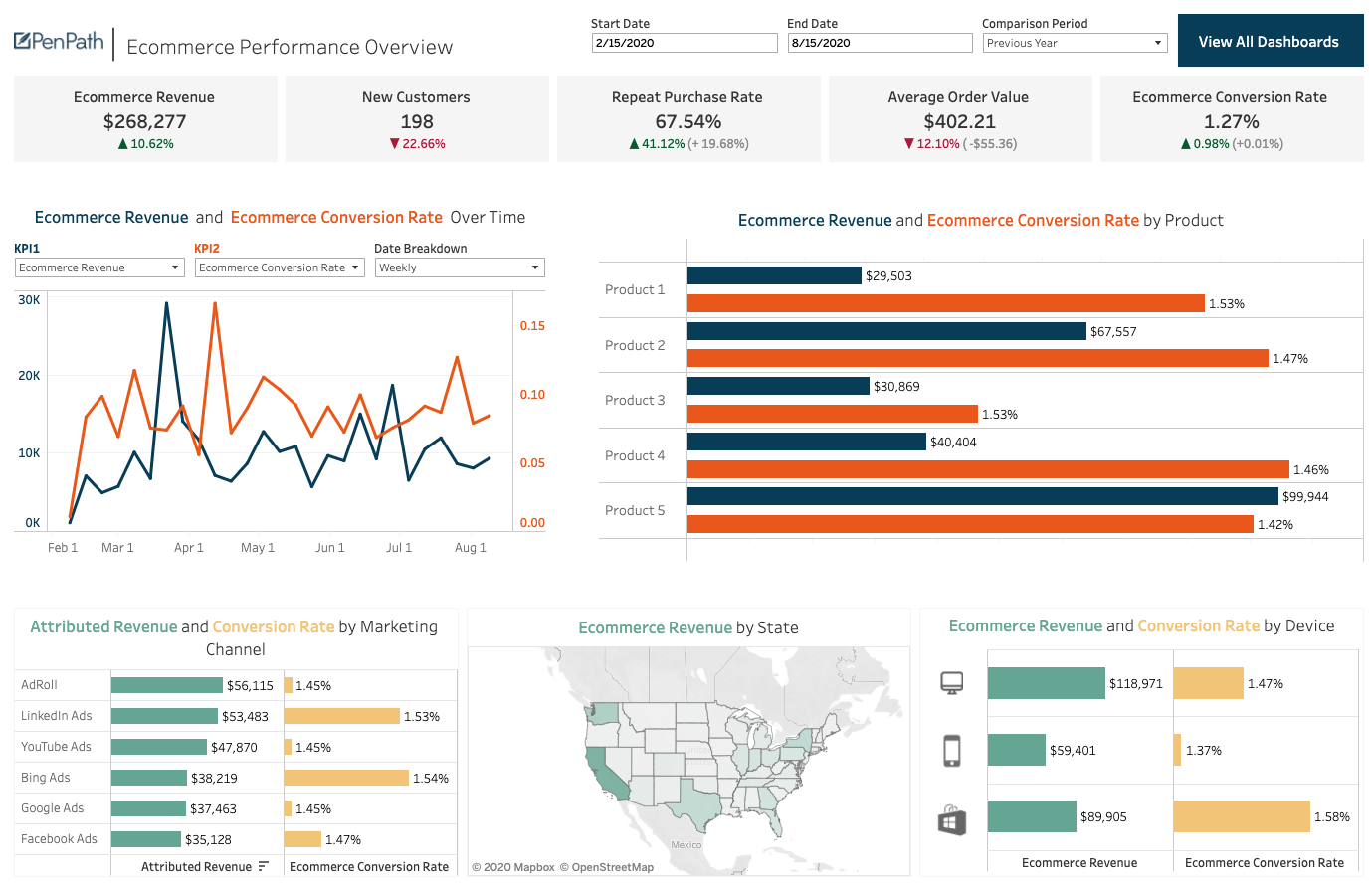Select the LinkedIn Ads channel row label
The width and height of the screenshot is (1372, 890).
57,716
